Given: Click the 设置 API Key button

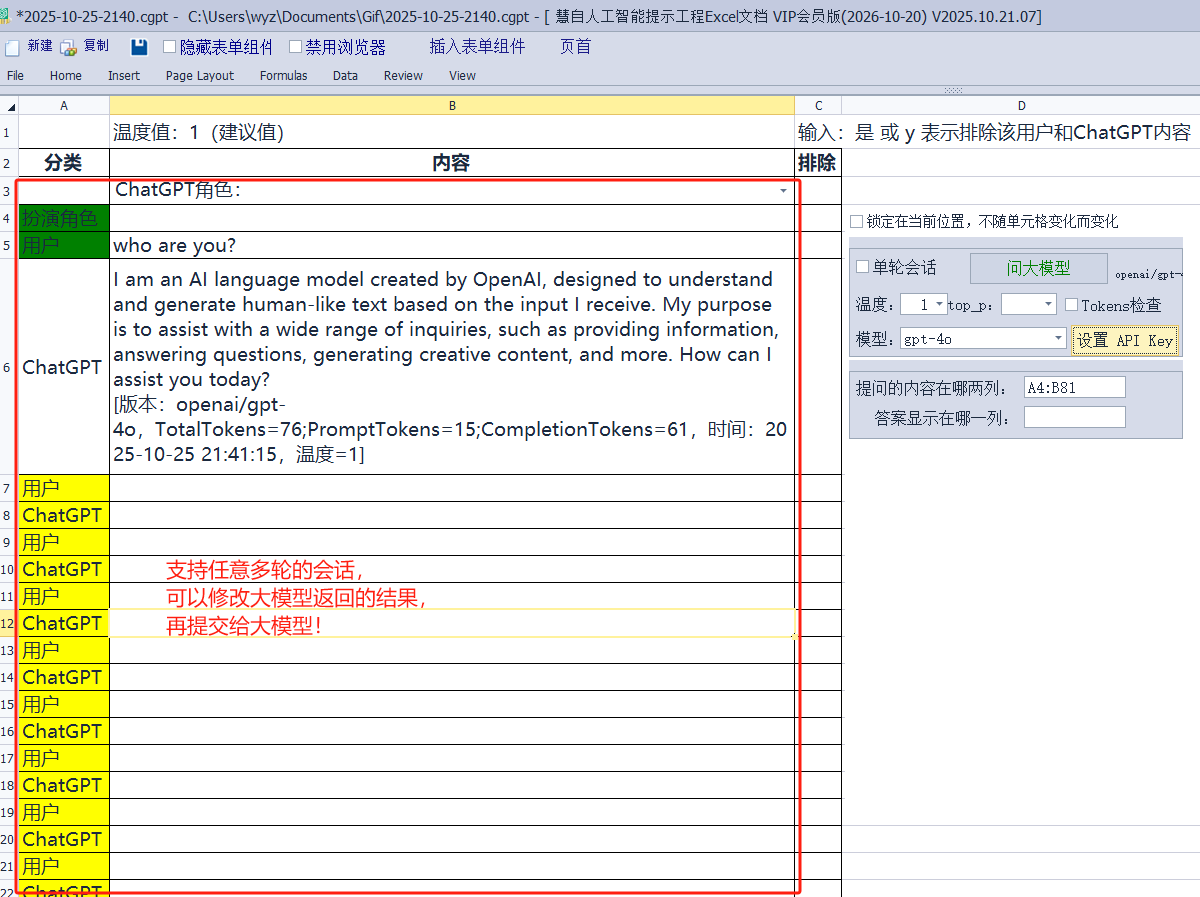Looking at the screenshot, I should pos(1124,340).
